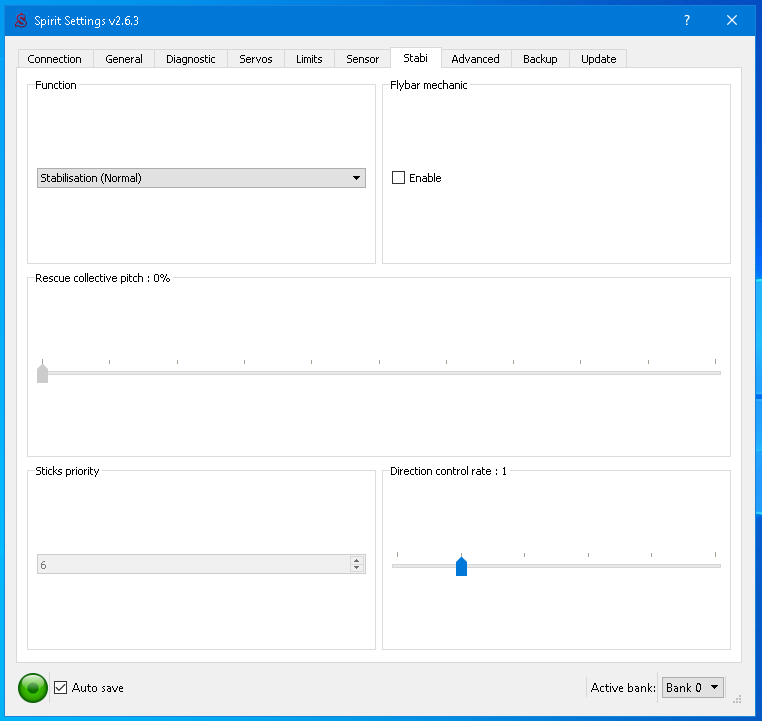This screenshot has height=721, width=762.
Task: Go to the Diagnostic tab
Action: (x=191, y=59)
